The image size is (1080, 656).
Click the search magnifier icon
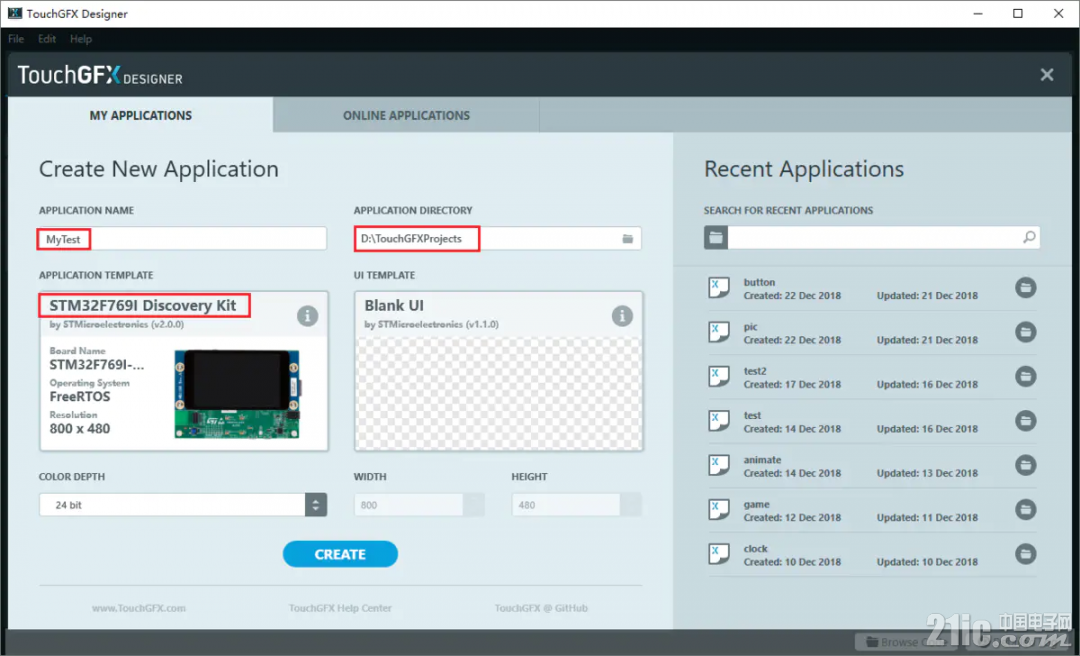click(1029, 237)
